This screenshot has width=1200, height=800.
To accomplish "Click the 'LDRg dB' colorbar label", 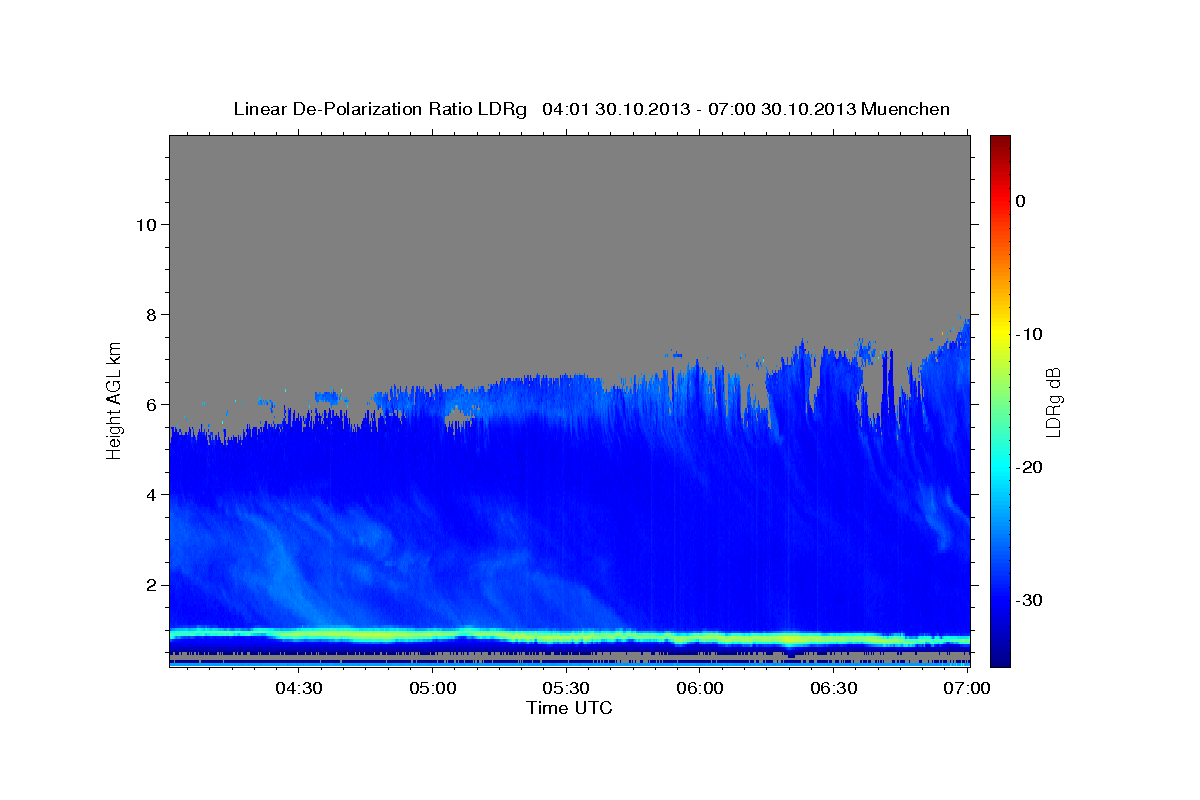I will tap(1053, 401).
